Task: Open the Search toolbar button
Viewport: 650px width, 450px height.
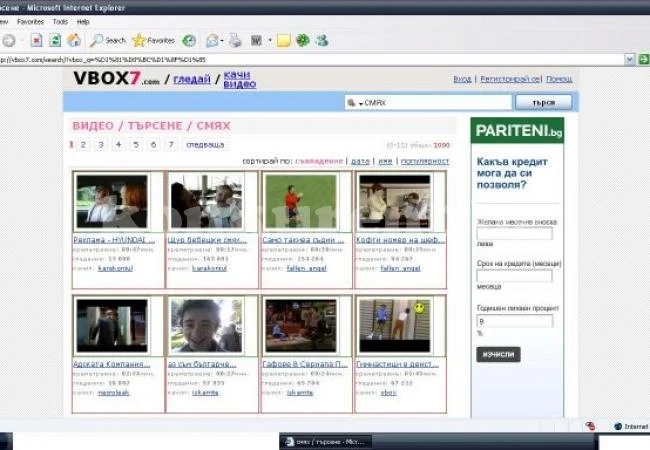Action: [107, 40]
